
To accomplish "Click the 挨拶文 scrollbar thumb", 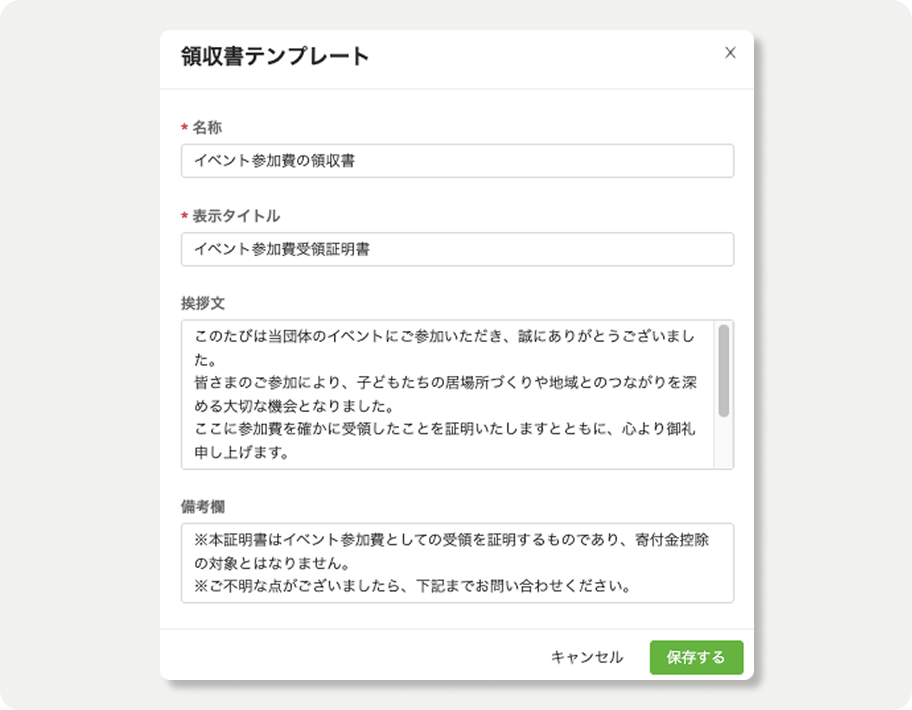I will [x=724, y=370].
